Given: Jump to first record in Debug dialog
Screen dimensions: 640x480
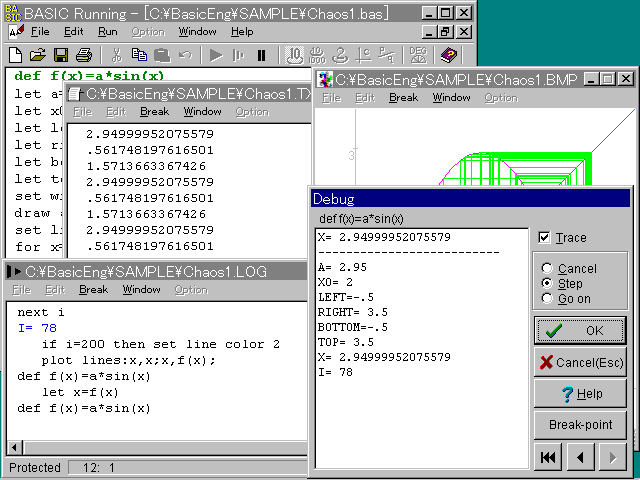Looking at the screenshot, I should [547, 458].
